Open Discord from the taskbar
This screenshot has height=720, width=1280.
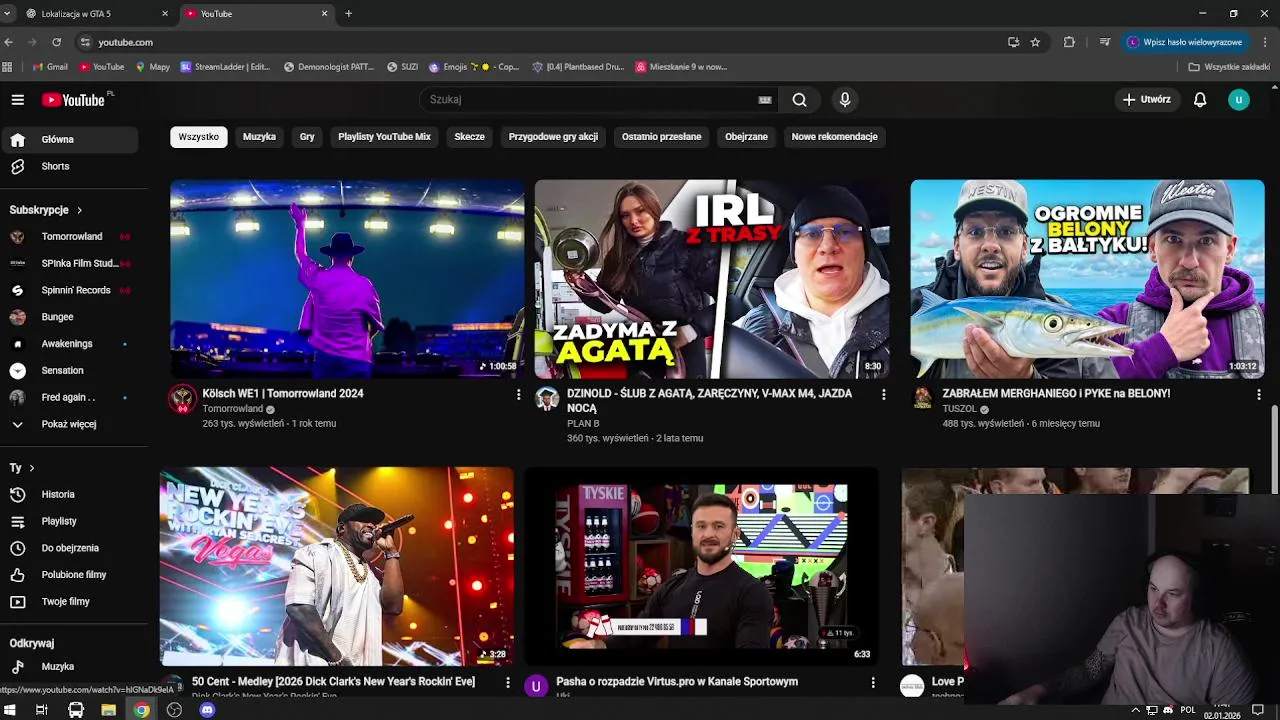point(207,710)
